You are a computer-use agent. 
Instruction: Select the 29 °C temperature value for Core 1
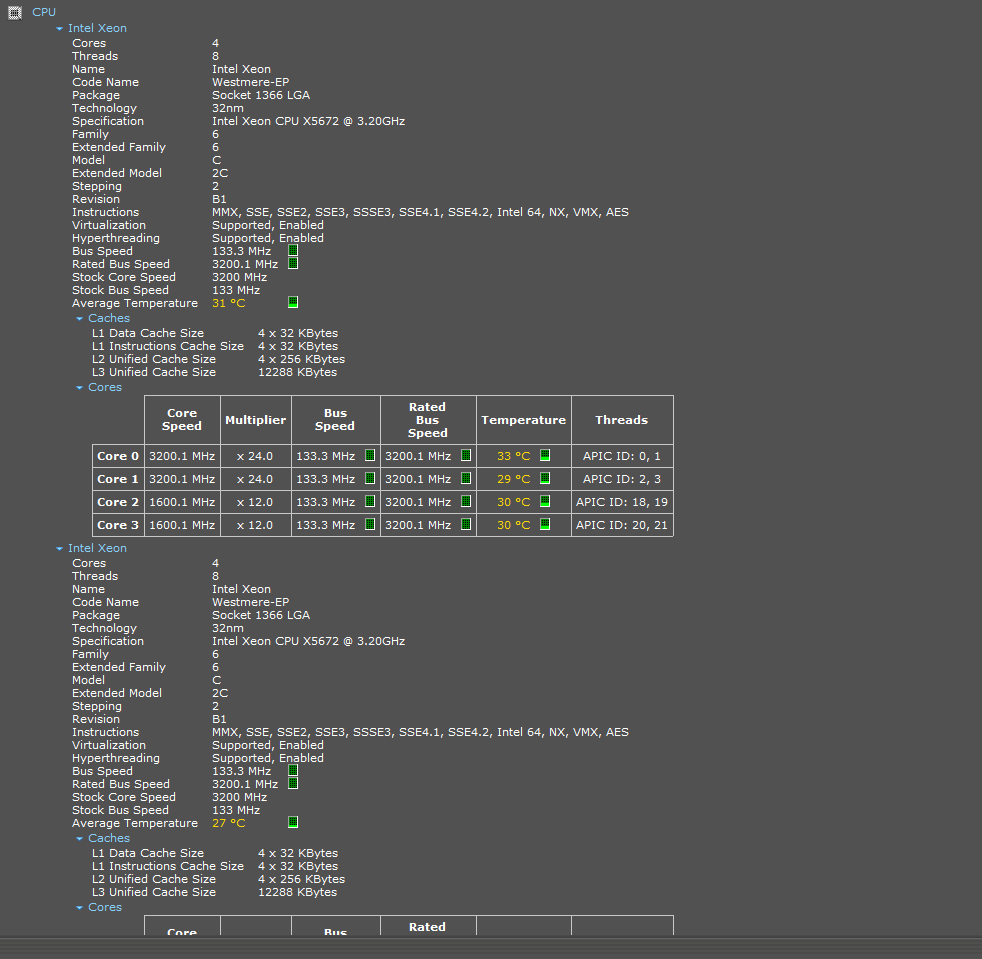[x=514, y=479]
